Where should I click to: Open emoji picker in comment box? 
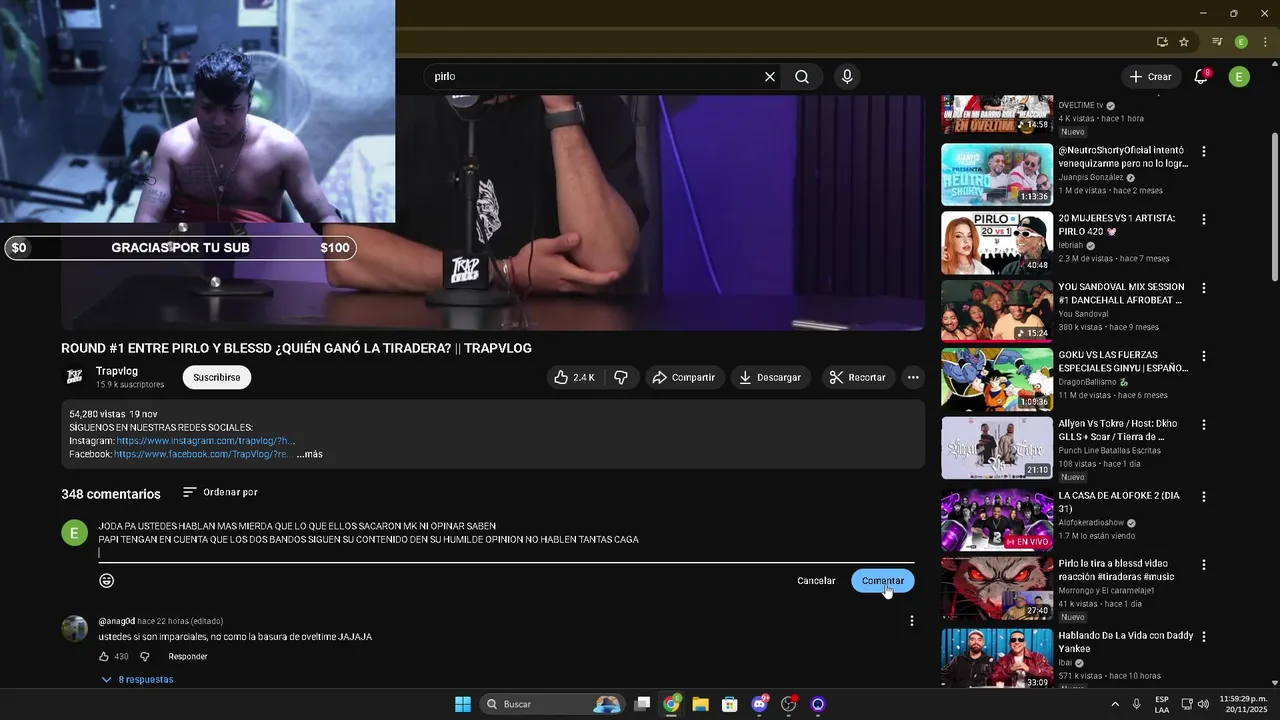point(107,581)
